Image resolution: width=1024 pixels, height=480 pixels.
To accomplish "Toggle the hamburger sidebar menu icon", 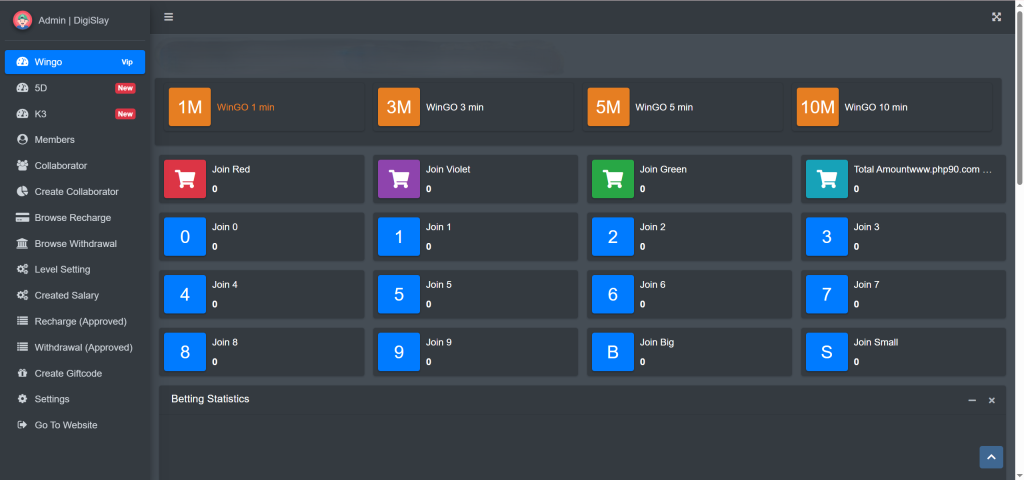I will [168, 17].
